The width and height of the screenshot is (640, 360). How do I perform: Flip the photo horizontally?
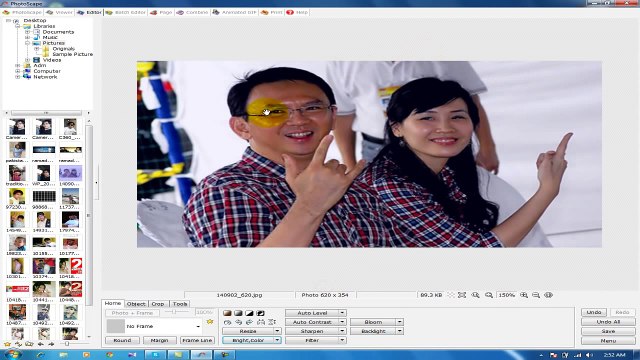(260, 322)
